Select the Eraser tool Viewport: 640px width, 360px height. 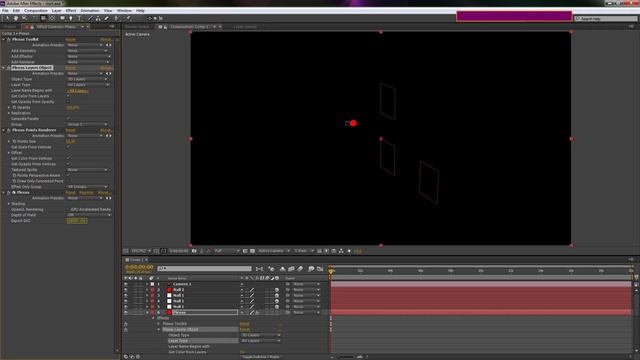107,18
